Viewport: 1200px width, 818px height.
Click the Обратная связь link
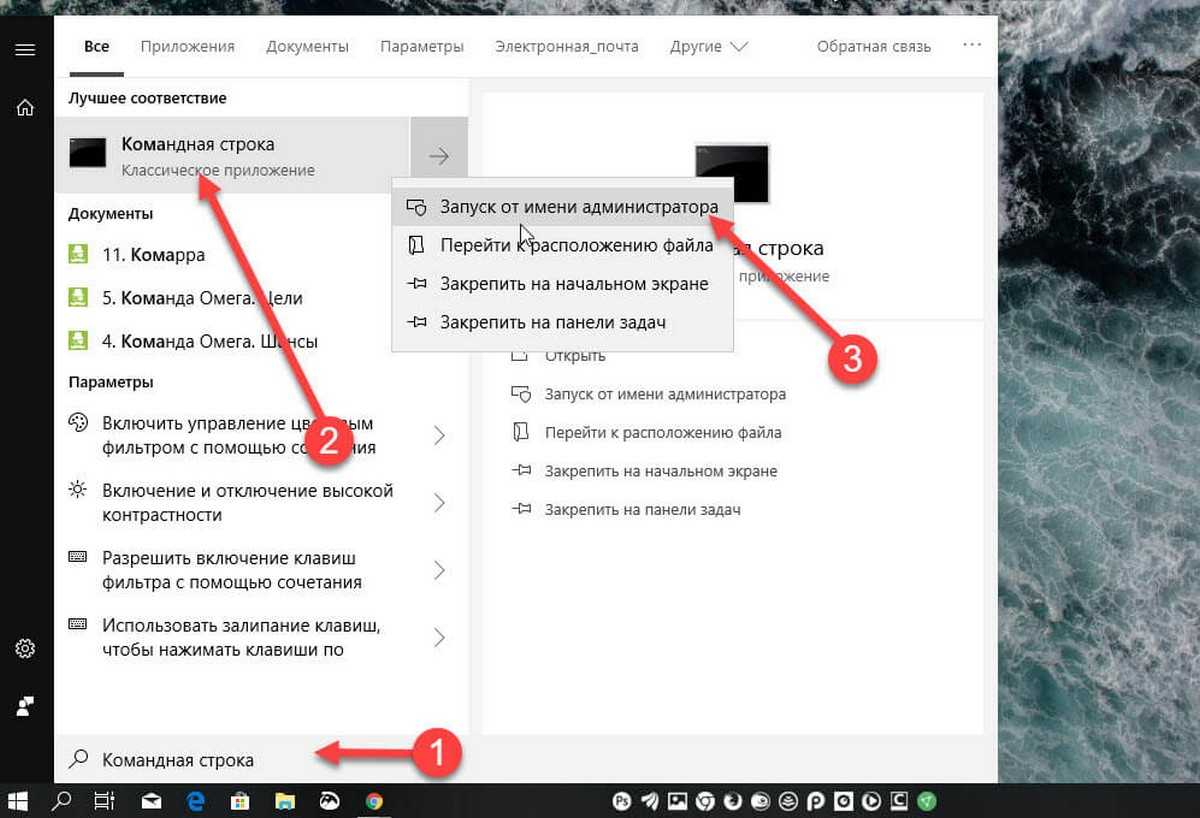coord(873,47)
